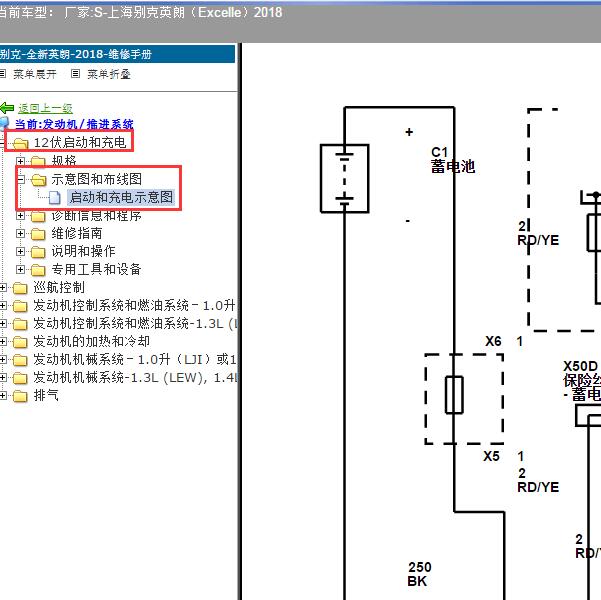This screenshot has height=600, width=601.
Task: Expand the 诊断信息和程序 node
Action: (x=21, y=215)
